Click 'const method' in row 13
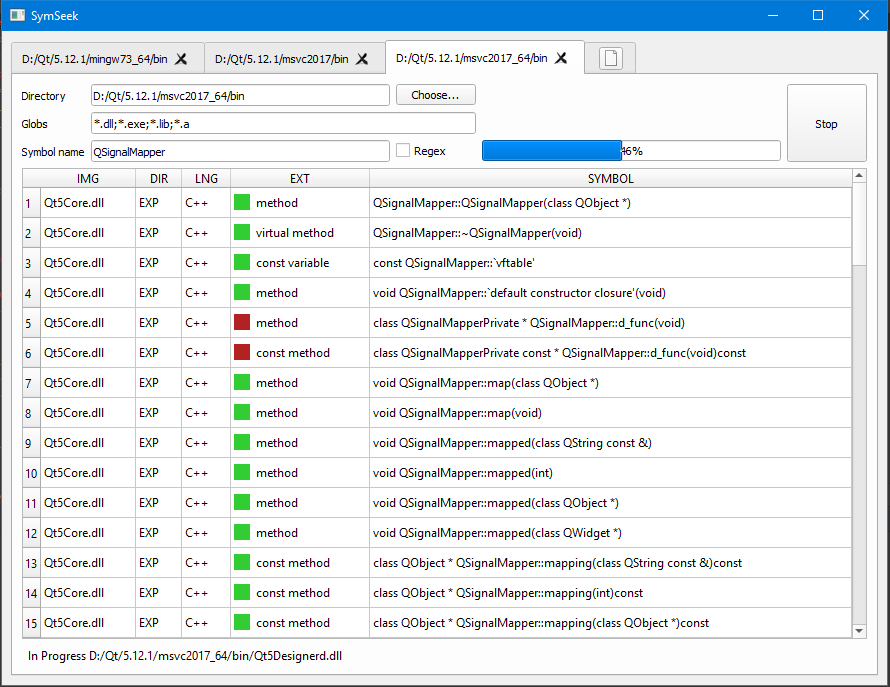The image size is (890, 687). coord(292,563)
